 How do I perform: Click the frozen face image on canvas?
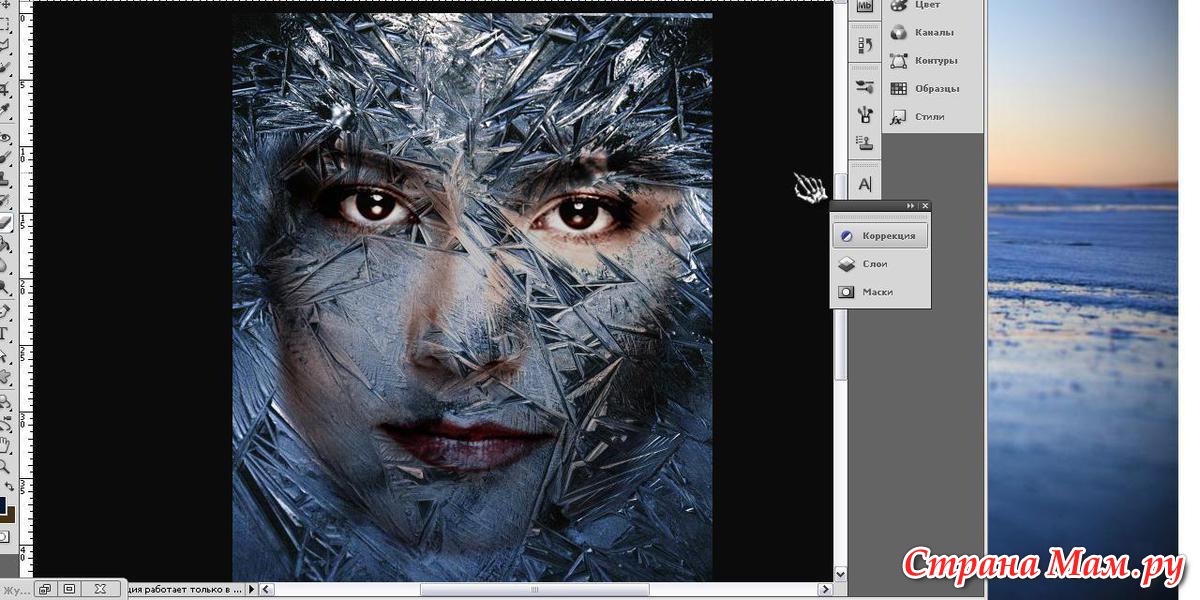click(472, 297)
